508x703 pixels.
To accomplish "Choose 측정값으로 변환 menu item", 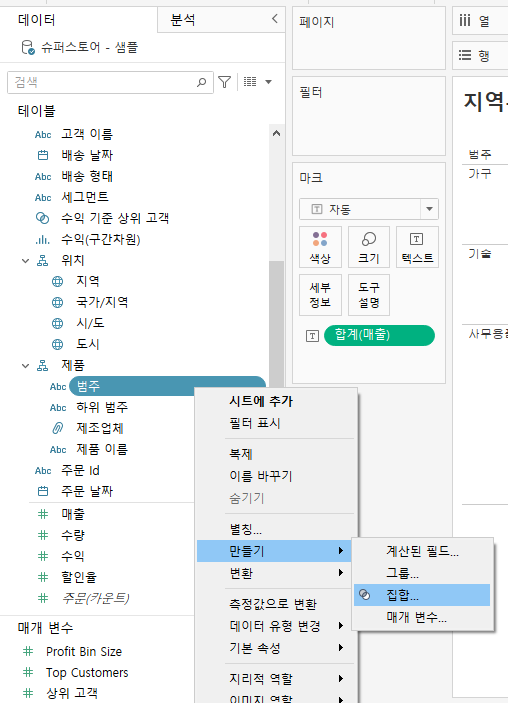I will [273, 604].
